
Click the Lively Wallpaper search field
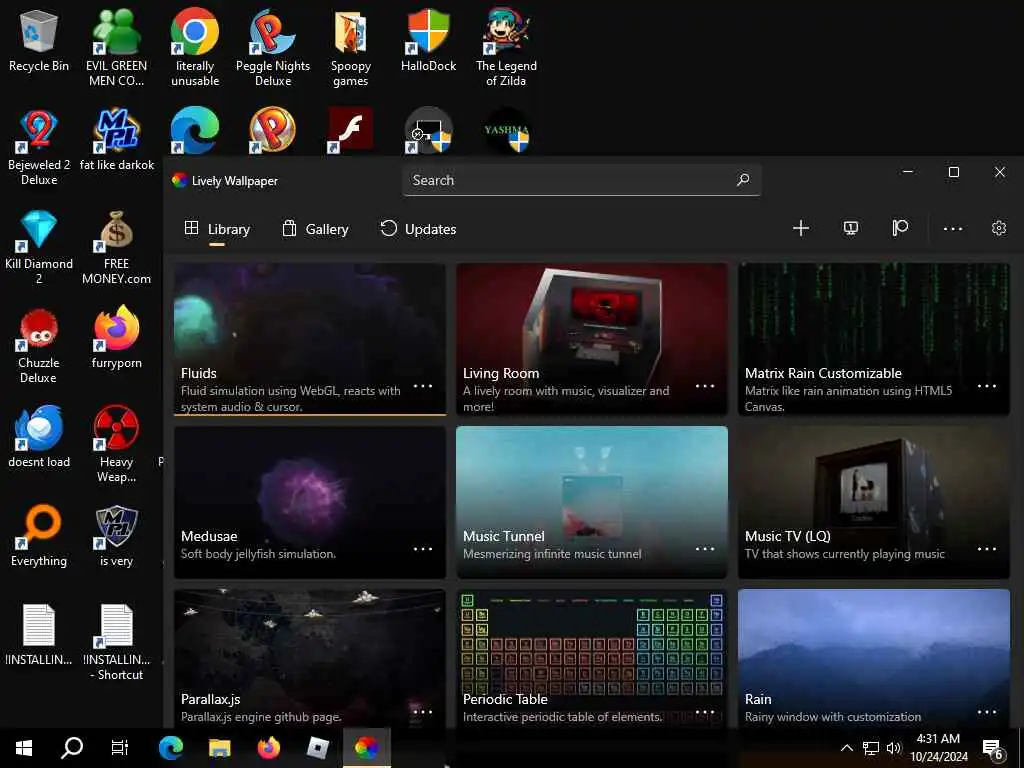coord(581,180)
